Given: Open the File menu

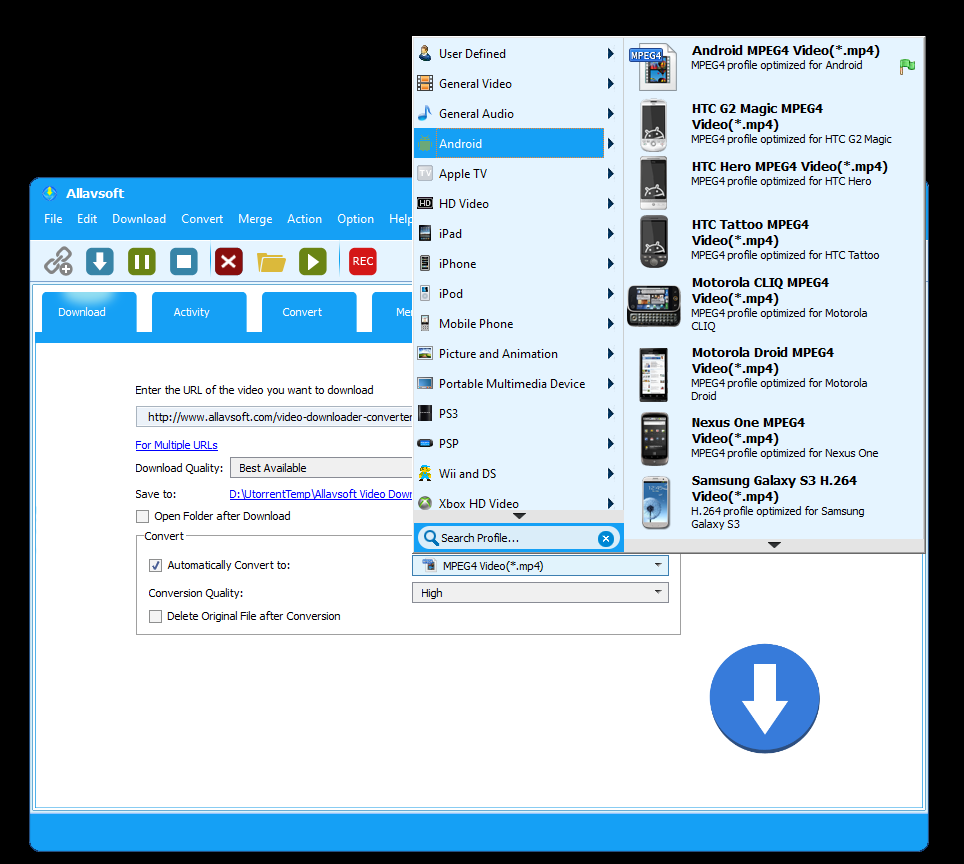Looking at the screenshot, I should 53,219.
